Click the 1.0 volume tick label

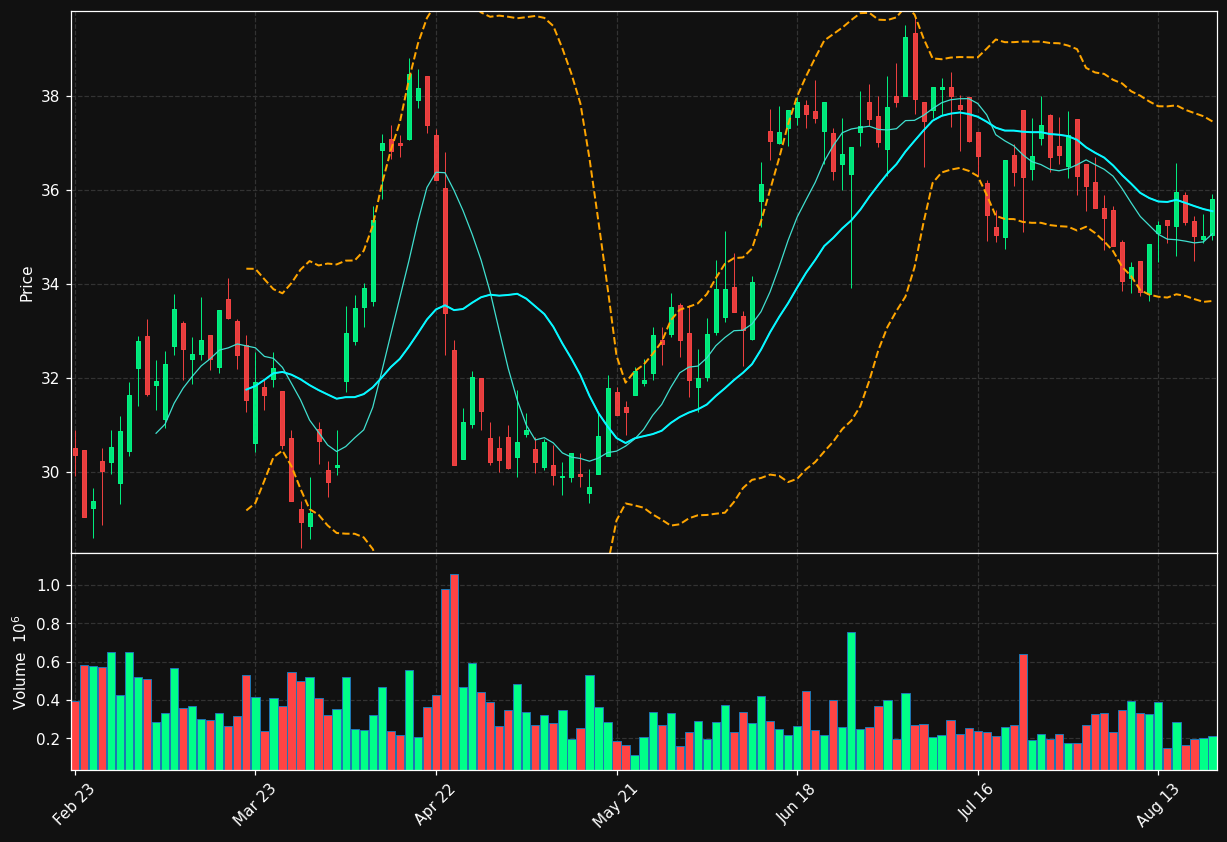click(50, 585)
